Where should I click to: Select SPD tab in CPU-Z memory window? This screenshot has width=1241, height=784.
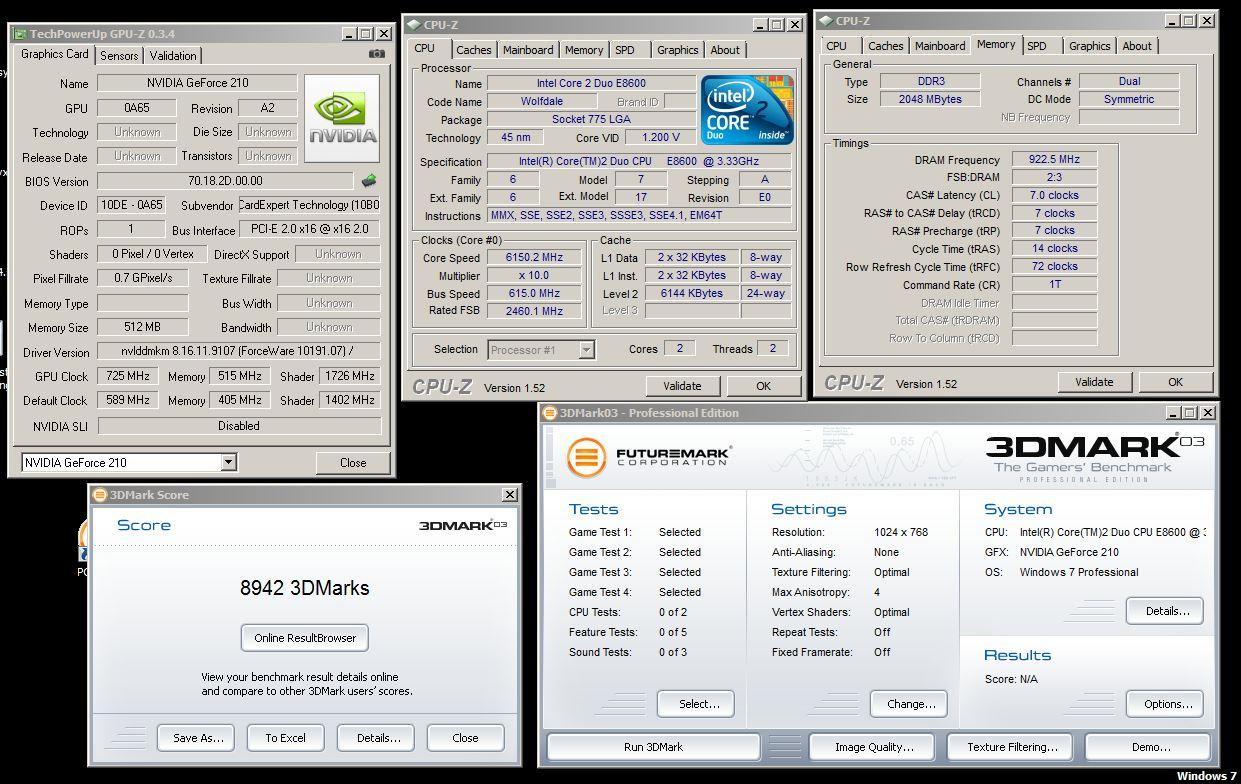pyautogui.click(x=1037, y=46)
